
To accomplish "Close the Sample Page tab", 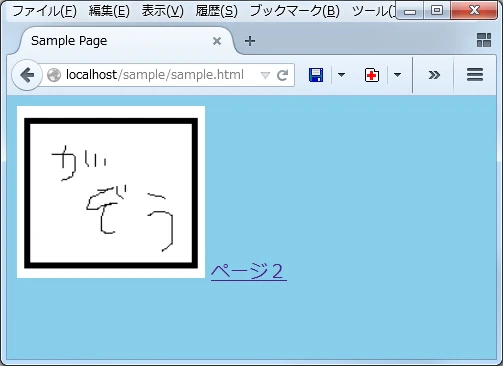I will 217,41.
